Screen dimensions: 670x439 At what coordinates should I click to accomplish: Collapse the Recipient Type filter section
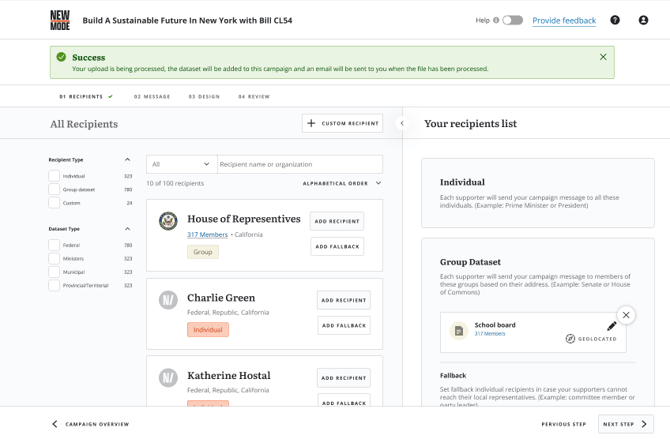127,160
